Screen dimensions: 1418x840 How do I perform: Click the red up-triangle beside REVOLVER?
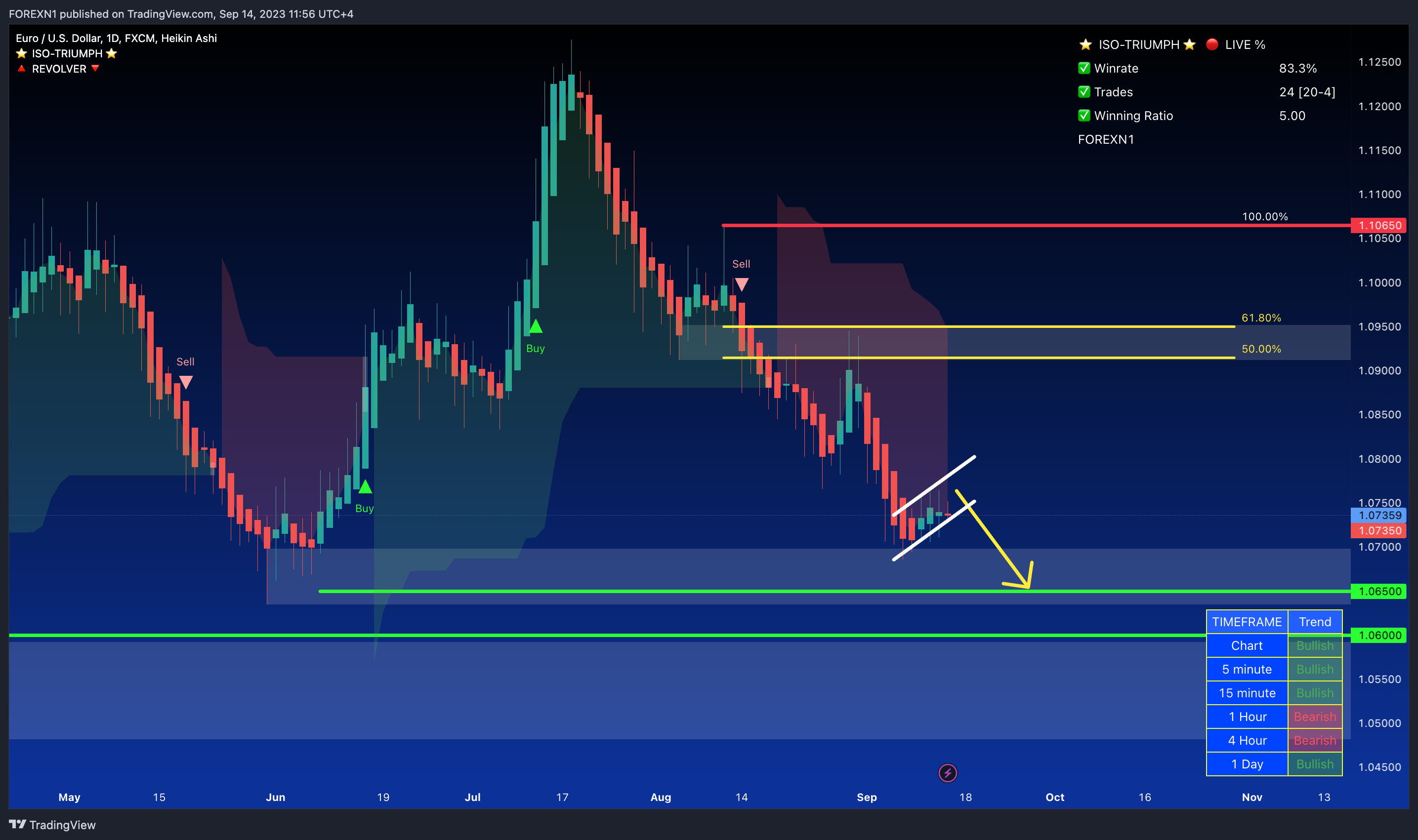[x=22, y=69]
